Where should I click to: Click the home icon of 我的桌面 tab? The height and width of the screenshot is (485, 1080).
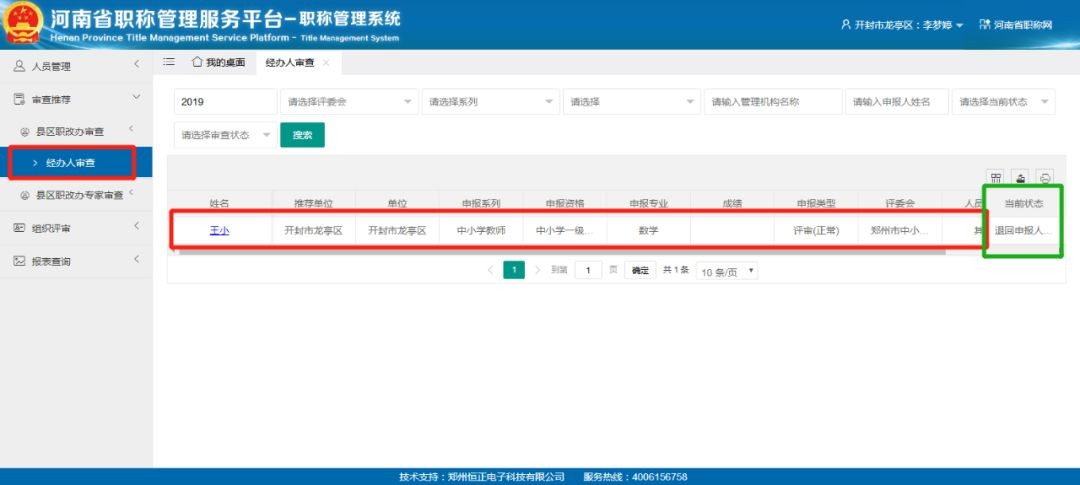tap(197, 62)
